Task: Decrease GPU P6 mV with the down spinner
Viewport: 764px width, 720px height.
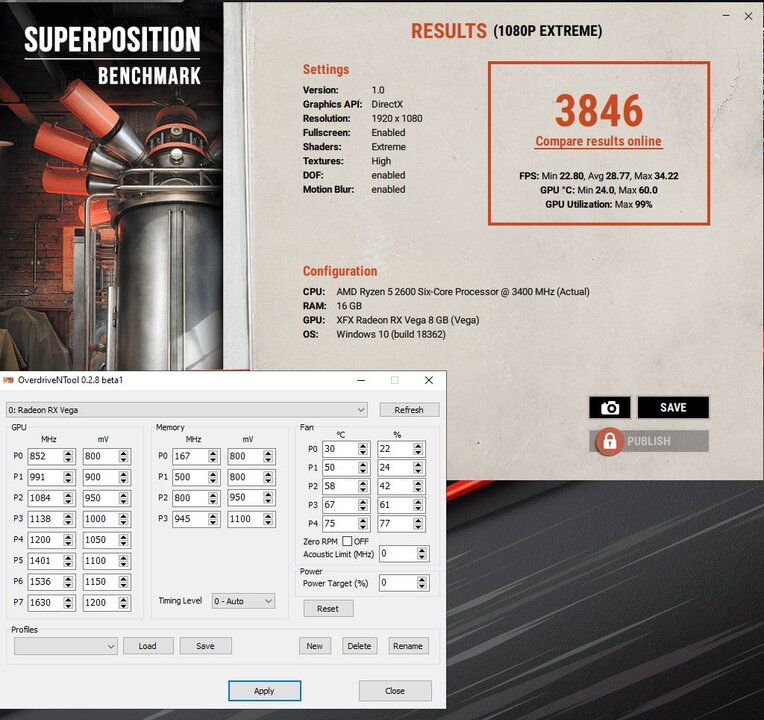Action: click(x=123, y=586)
